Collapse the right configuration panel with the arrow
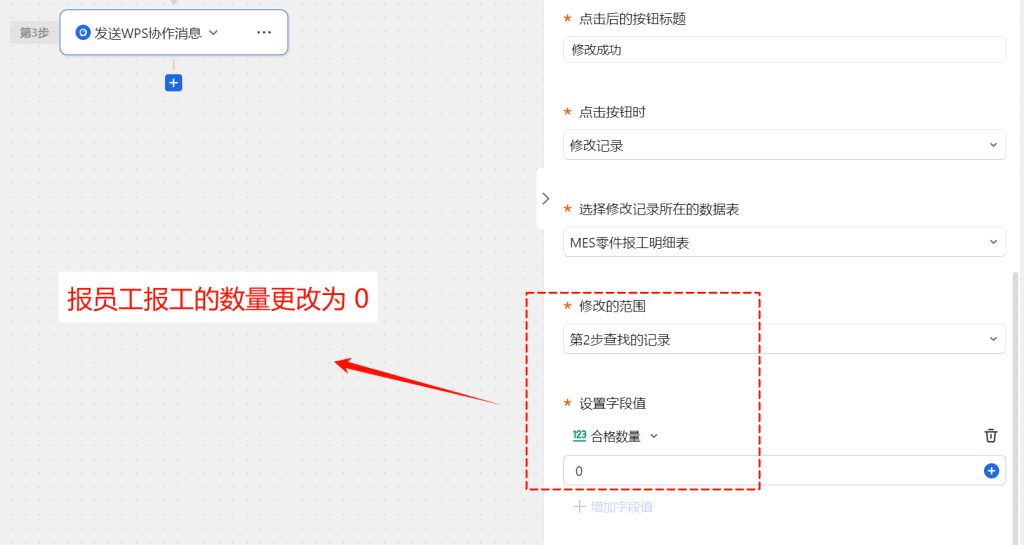 (545, 198)
